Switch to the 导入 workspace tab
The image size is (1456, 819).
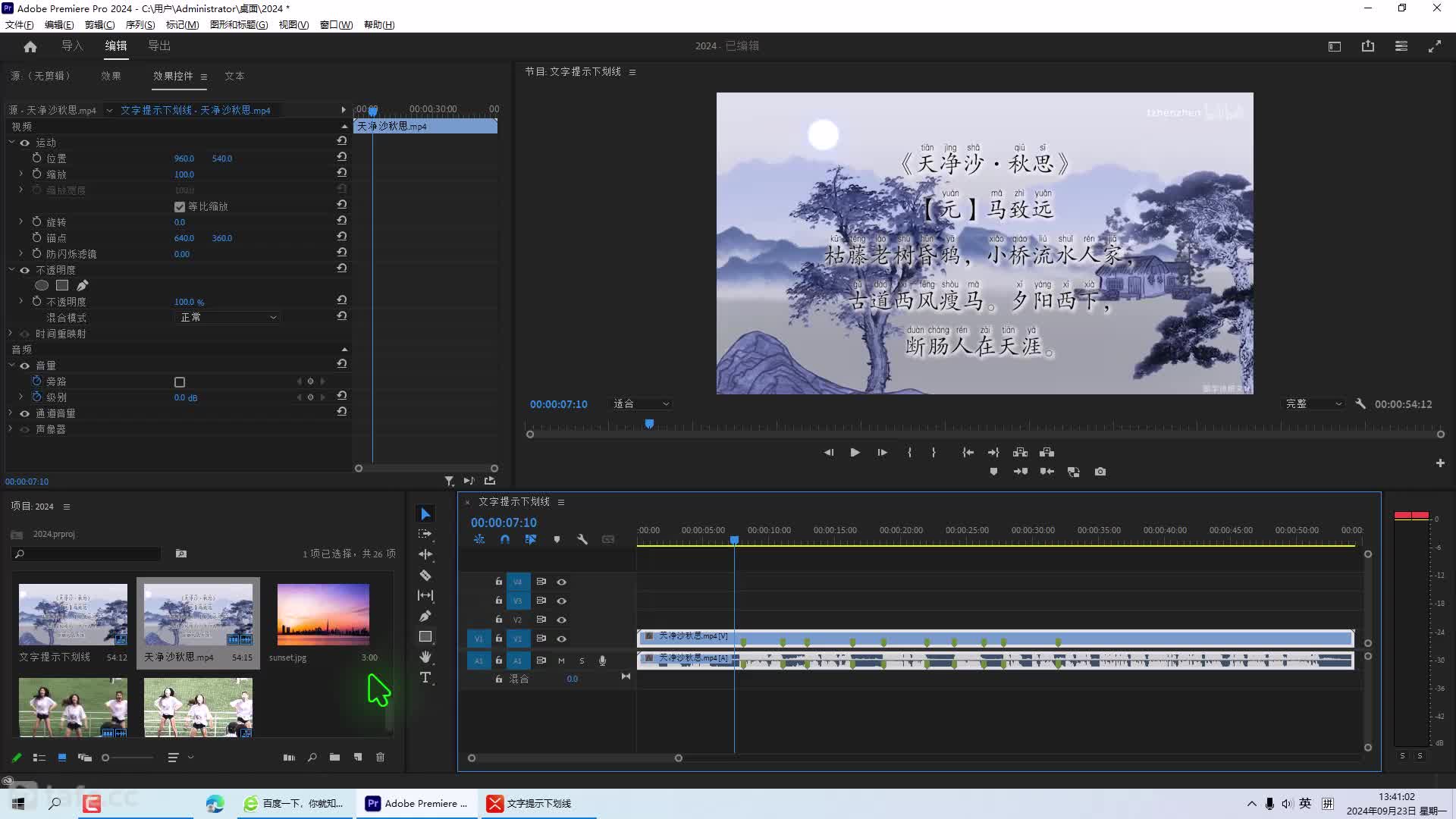(72, 46)
